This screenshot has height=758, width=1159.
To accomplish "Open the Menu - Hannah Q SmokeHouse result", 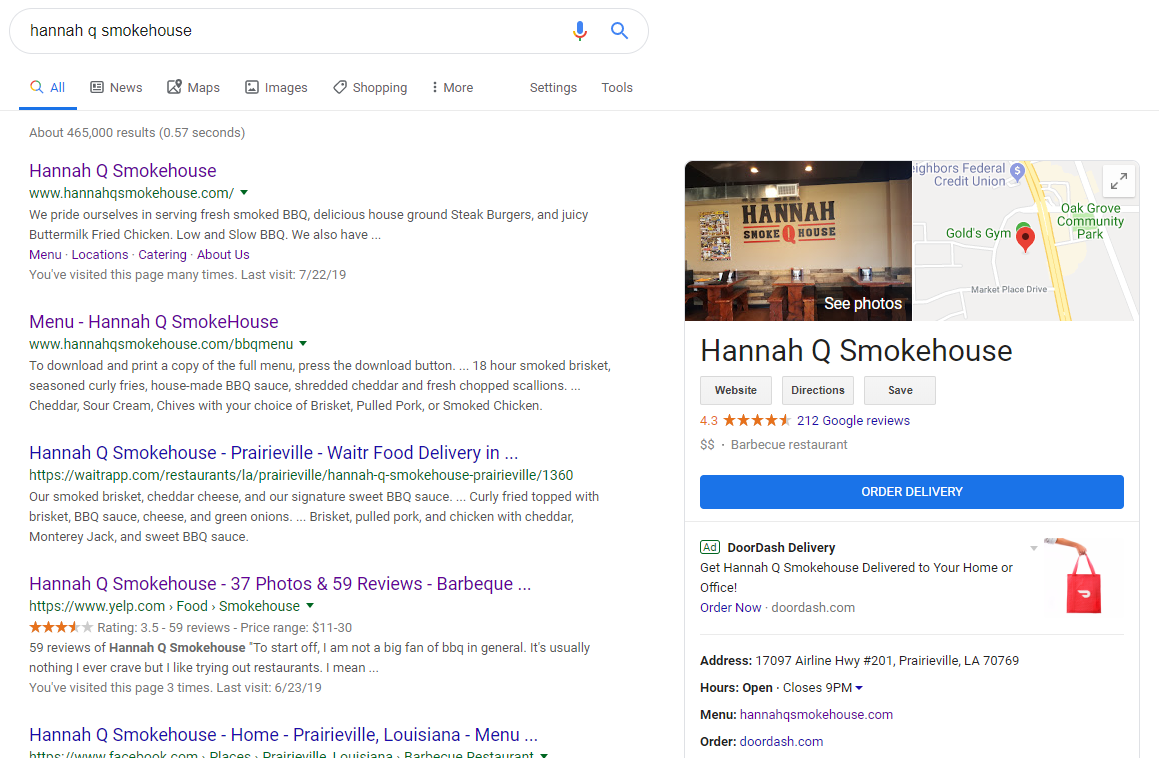I will 154,322.
